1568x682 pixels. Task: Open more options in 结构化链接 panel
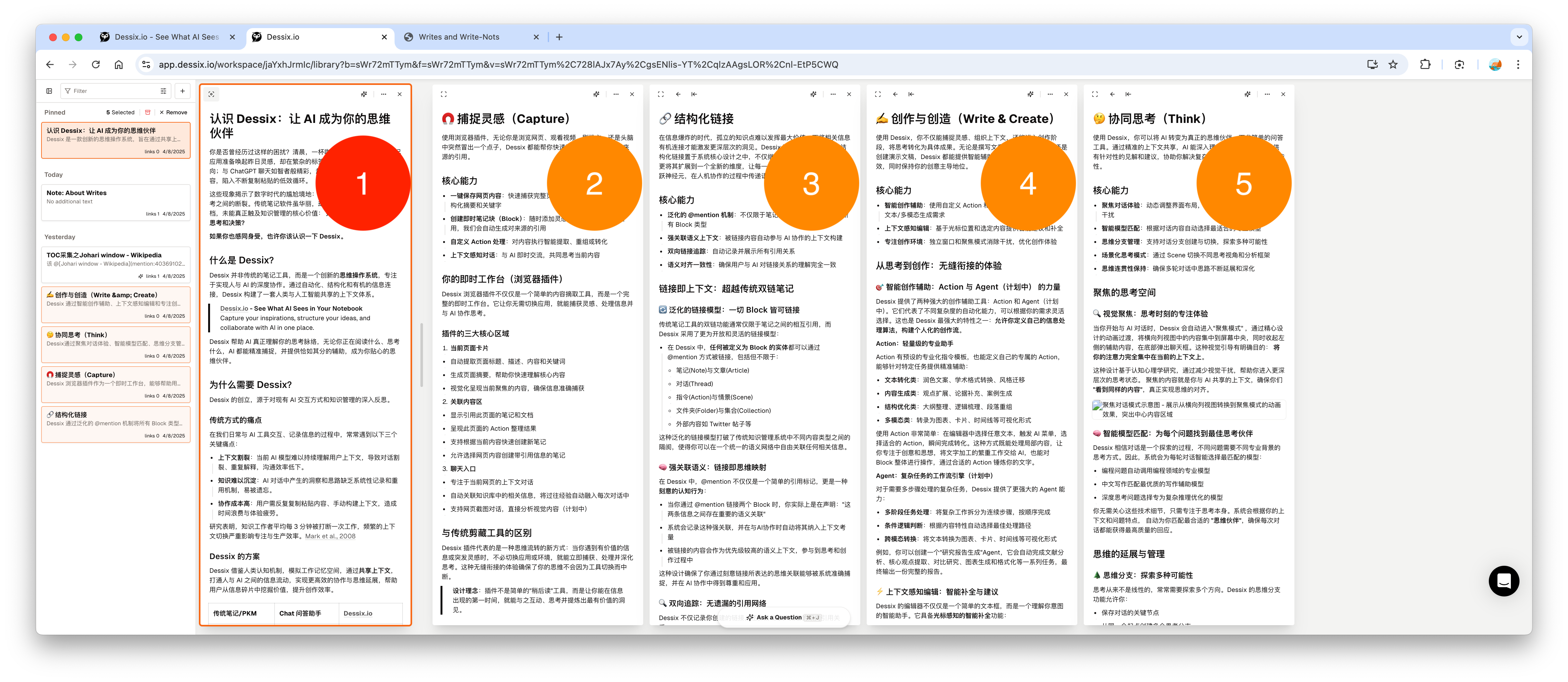(833, 95)
